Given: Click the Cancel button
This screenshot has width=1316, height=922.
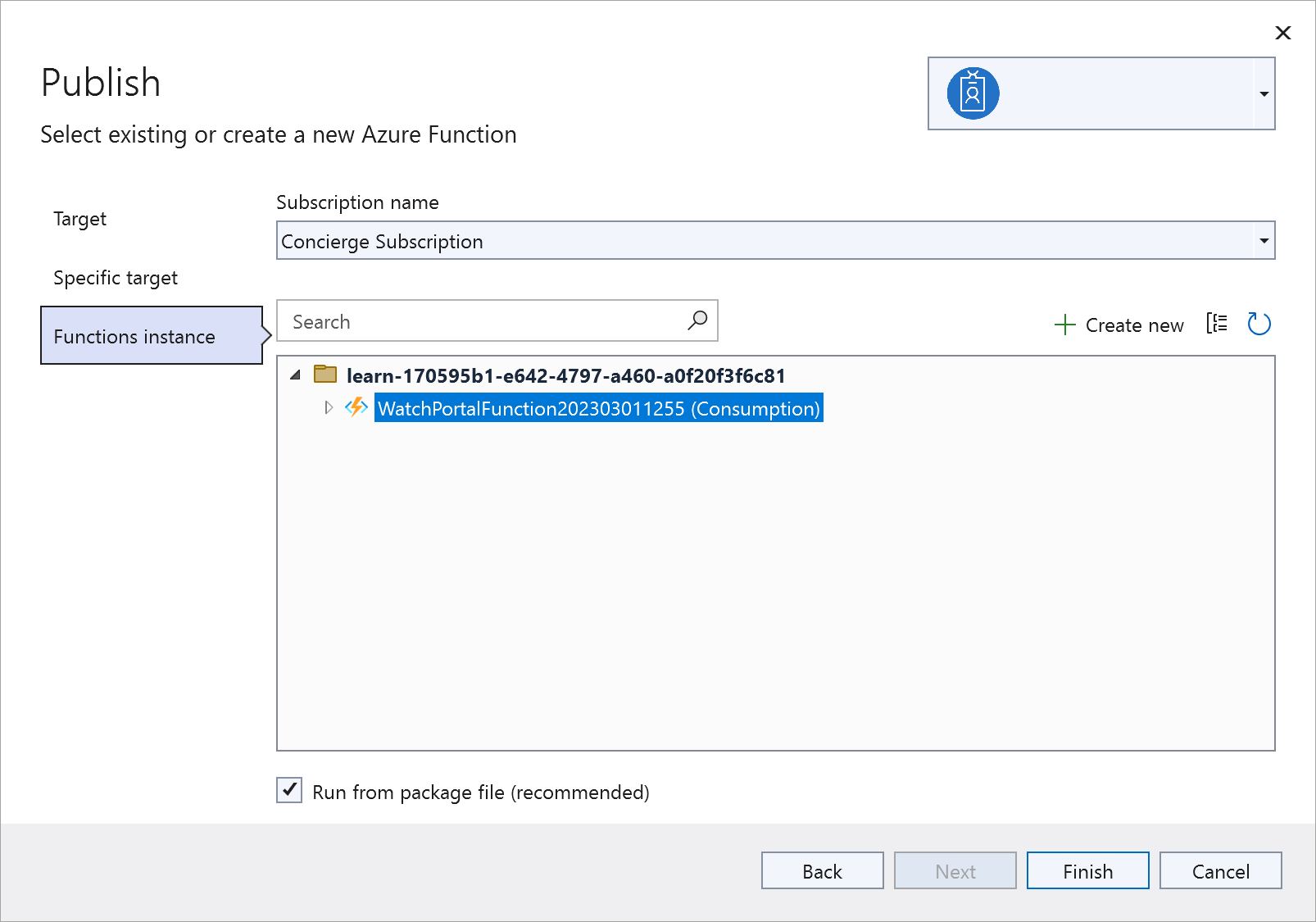Looking at the screenshot, I should tap(1221, 870).
